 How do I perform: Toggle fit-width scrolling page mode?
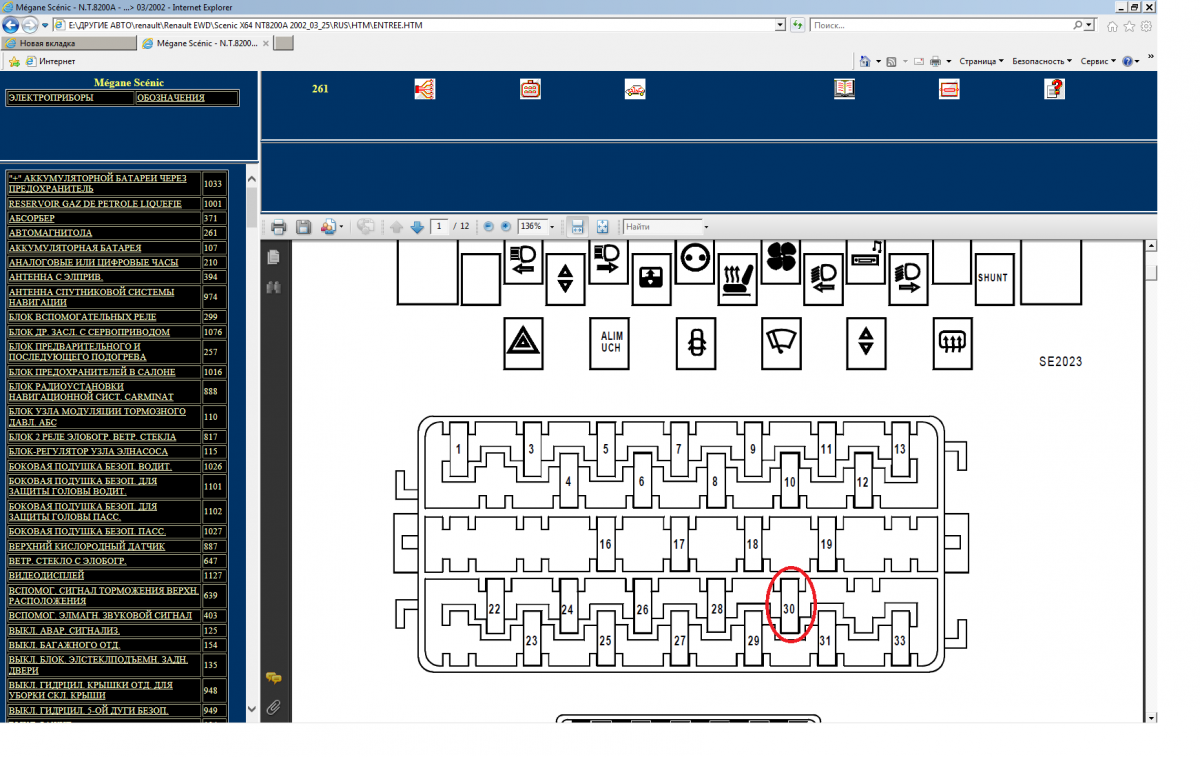tap(577, 227)
